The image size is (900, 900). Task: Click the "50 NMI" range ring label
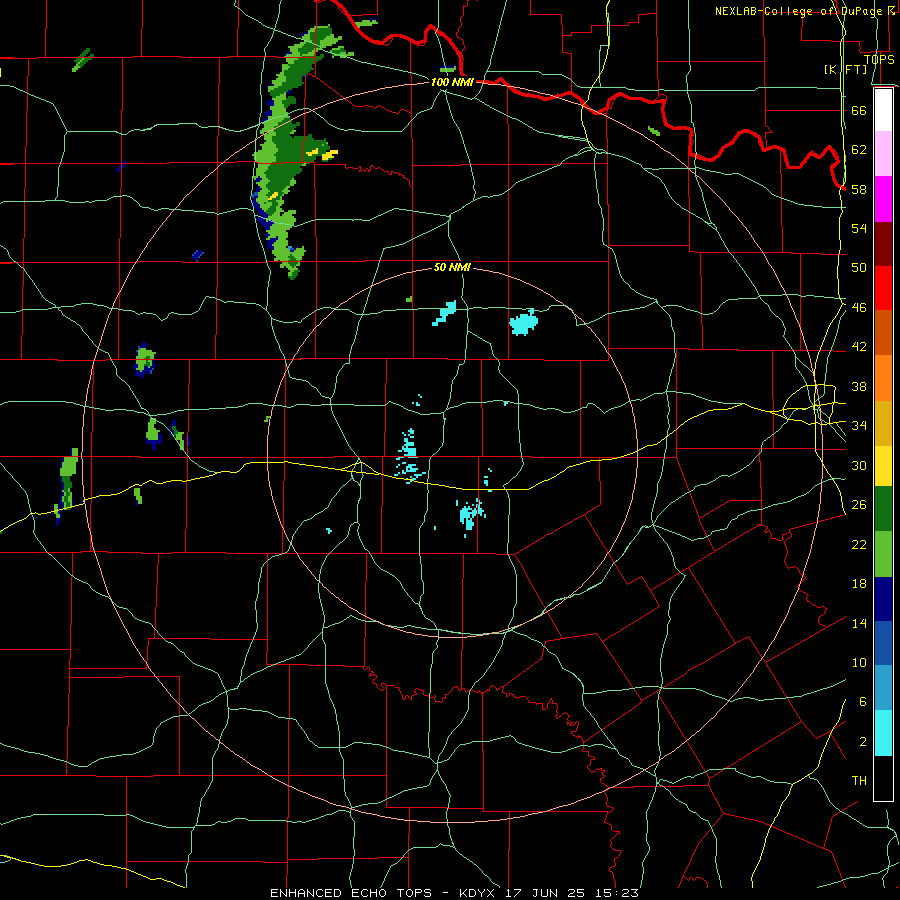[x=452, y=267]
